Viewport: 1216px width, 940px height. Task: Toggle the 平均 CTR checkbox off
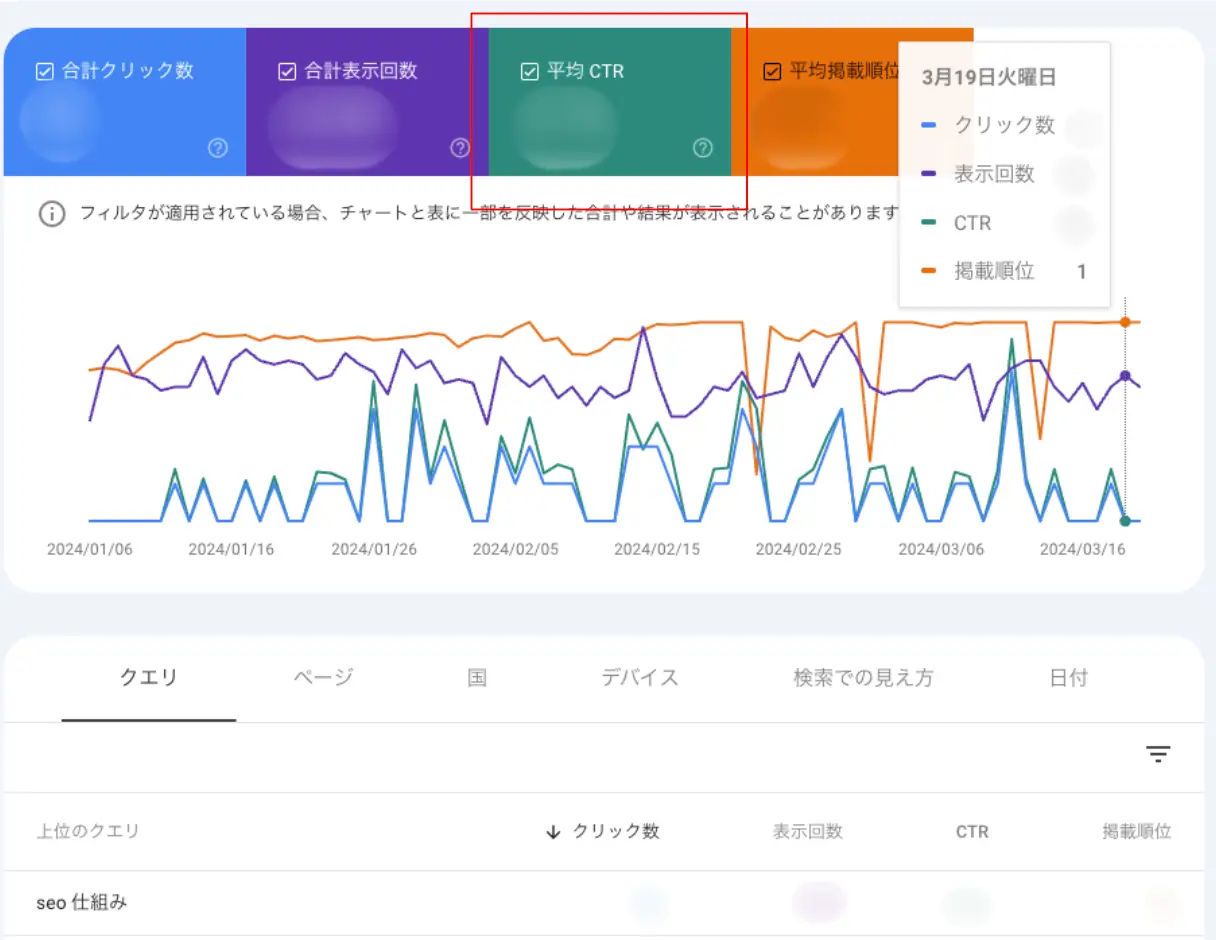pyautogui.click(x=528, y=71)
